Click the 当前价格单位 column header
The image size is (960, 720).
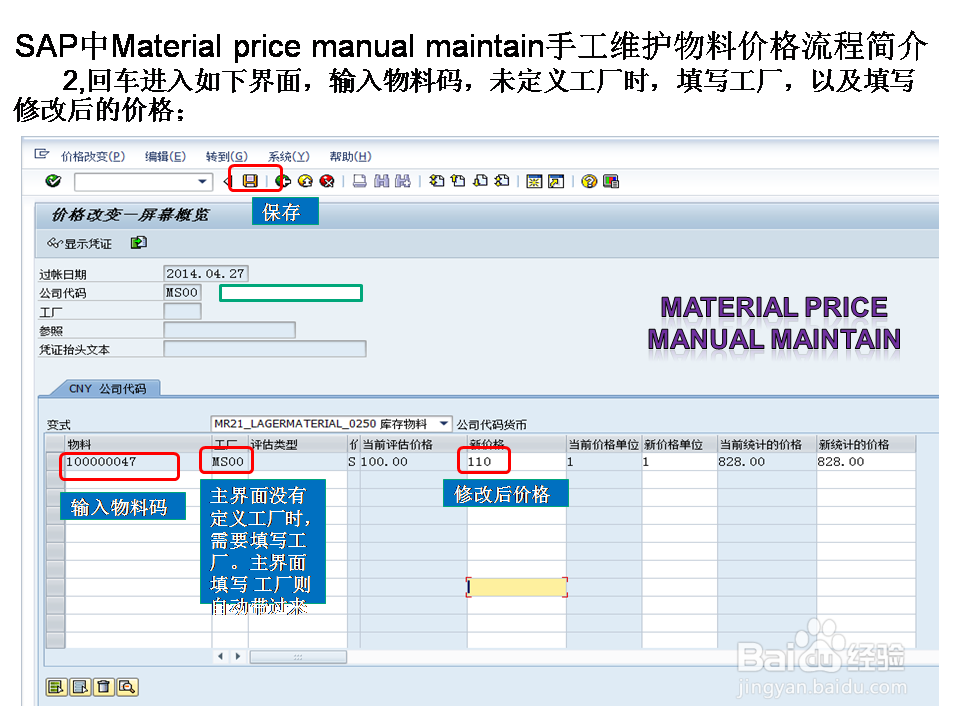click(604, 444)
